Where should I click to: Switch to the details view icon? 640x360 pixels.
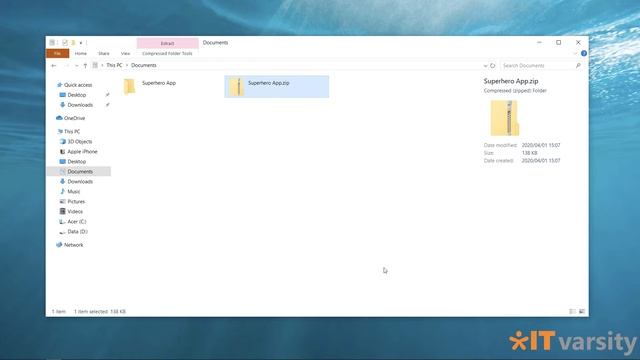(572, 311)
